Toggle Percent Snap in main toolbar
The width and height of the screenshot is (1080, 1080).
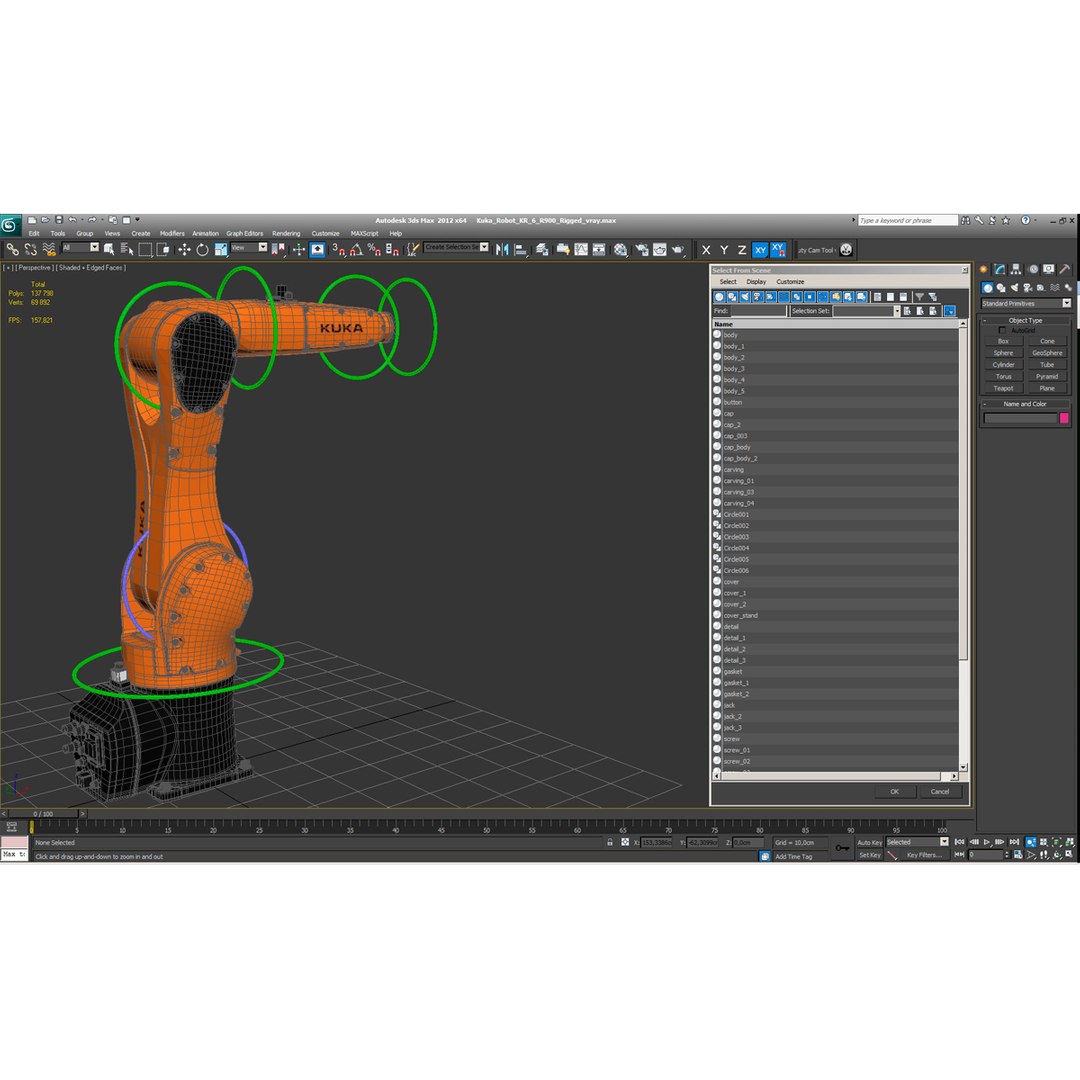tap(374, 250)
